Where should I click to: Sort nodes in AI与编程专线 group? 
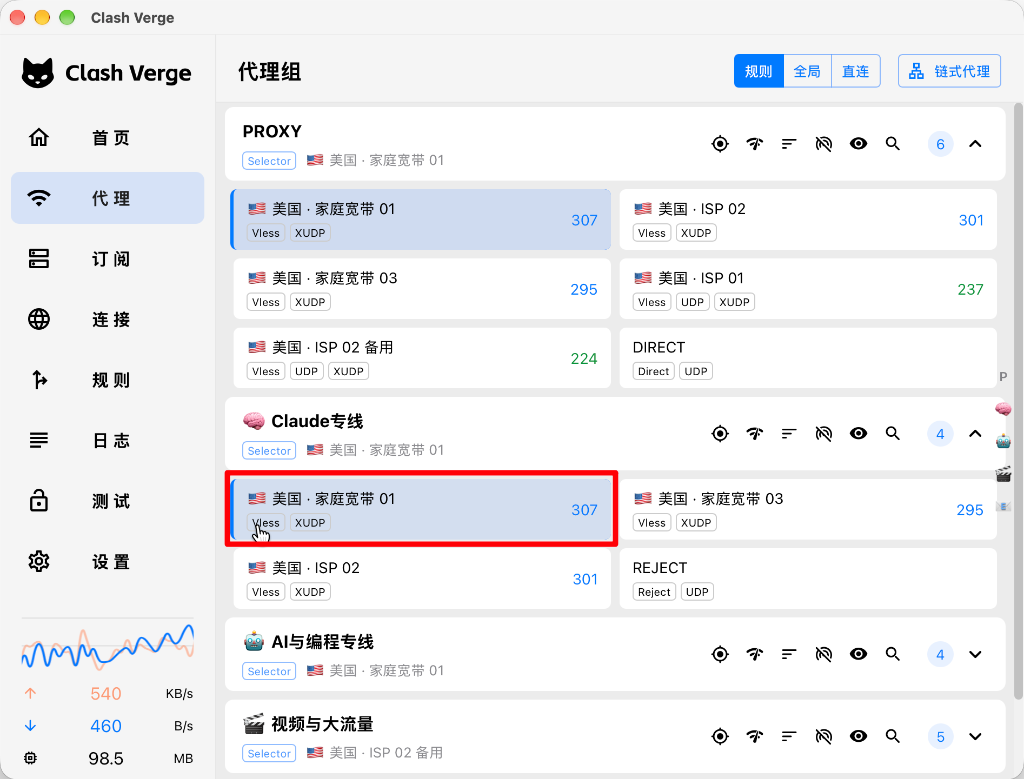[789, 654]
